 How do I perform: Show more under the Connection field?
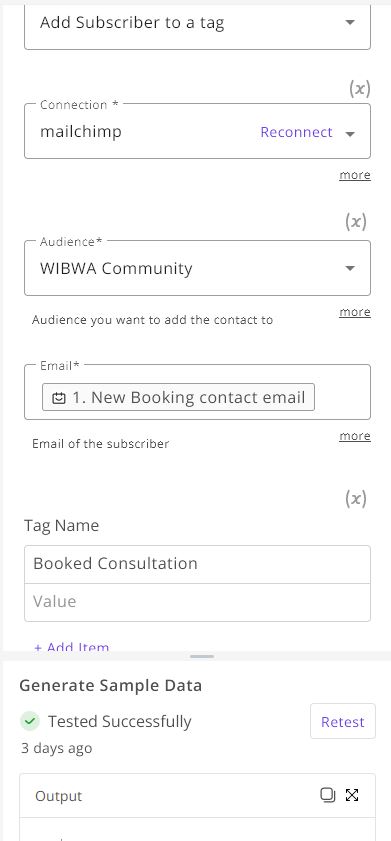(x=355, y=175)
